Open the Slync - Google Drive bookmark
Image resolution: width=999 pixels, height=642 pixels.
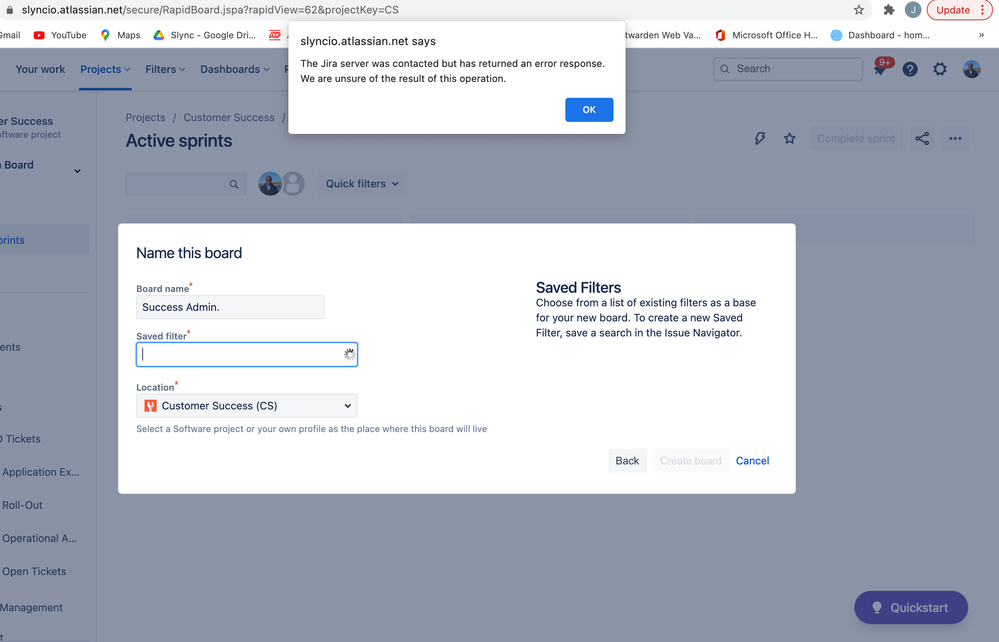tap(205, 35)
